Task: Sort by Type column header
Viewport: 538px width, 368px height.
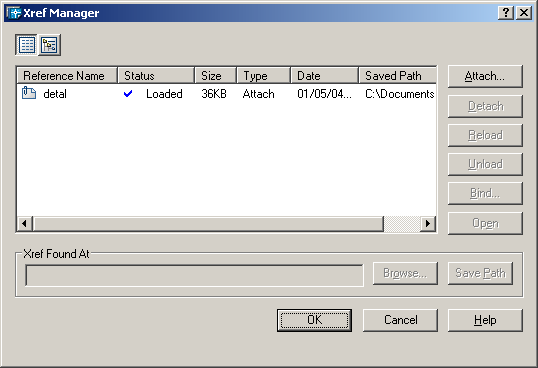Action: click(x=264, y=75)
